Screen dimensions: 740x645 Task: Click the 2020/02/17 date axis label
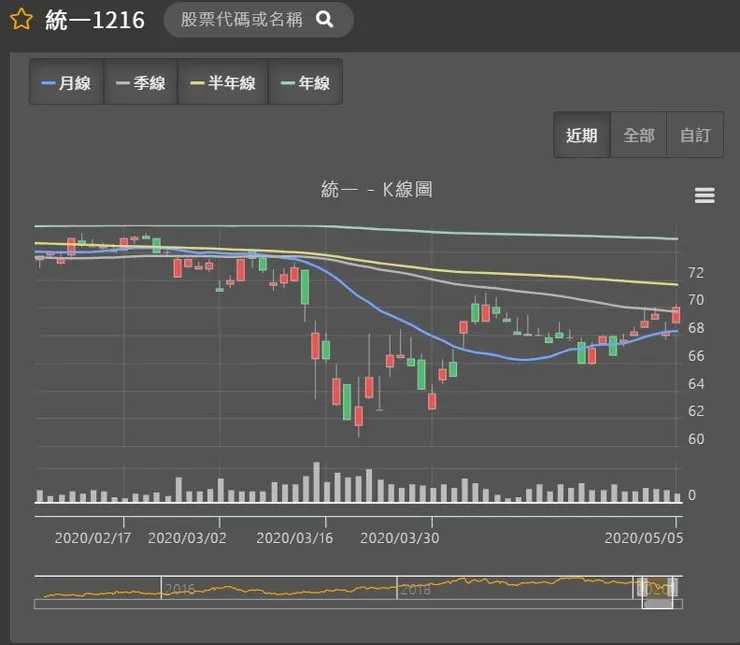coord(92,538)
